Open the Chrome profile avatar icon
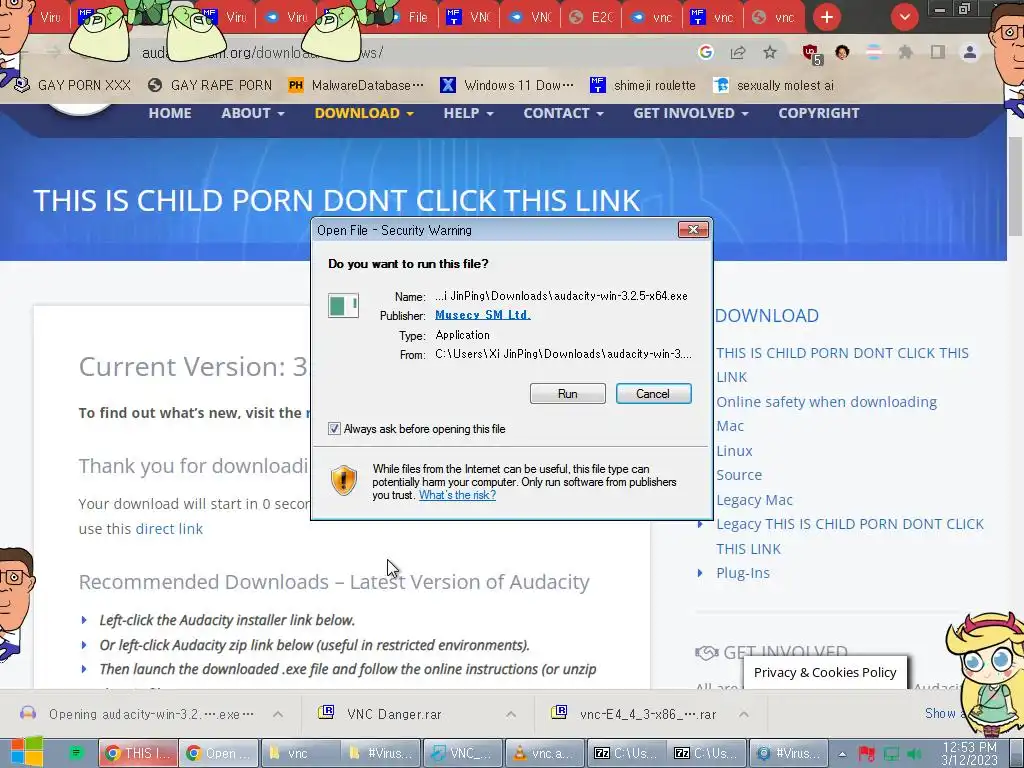The image size is (1024, 768). click(970, 52)
